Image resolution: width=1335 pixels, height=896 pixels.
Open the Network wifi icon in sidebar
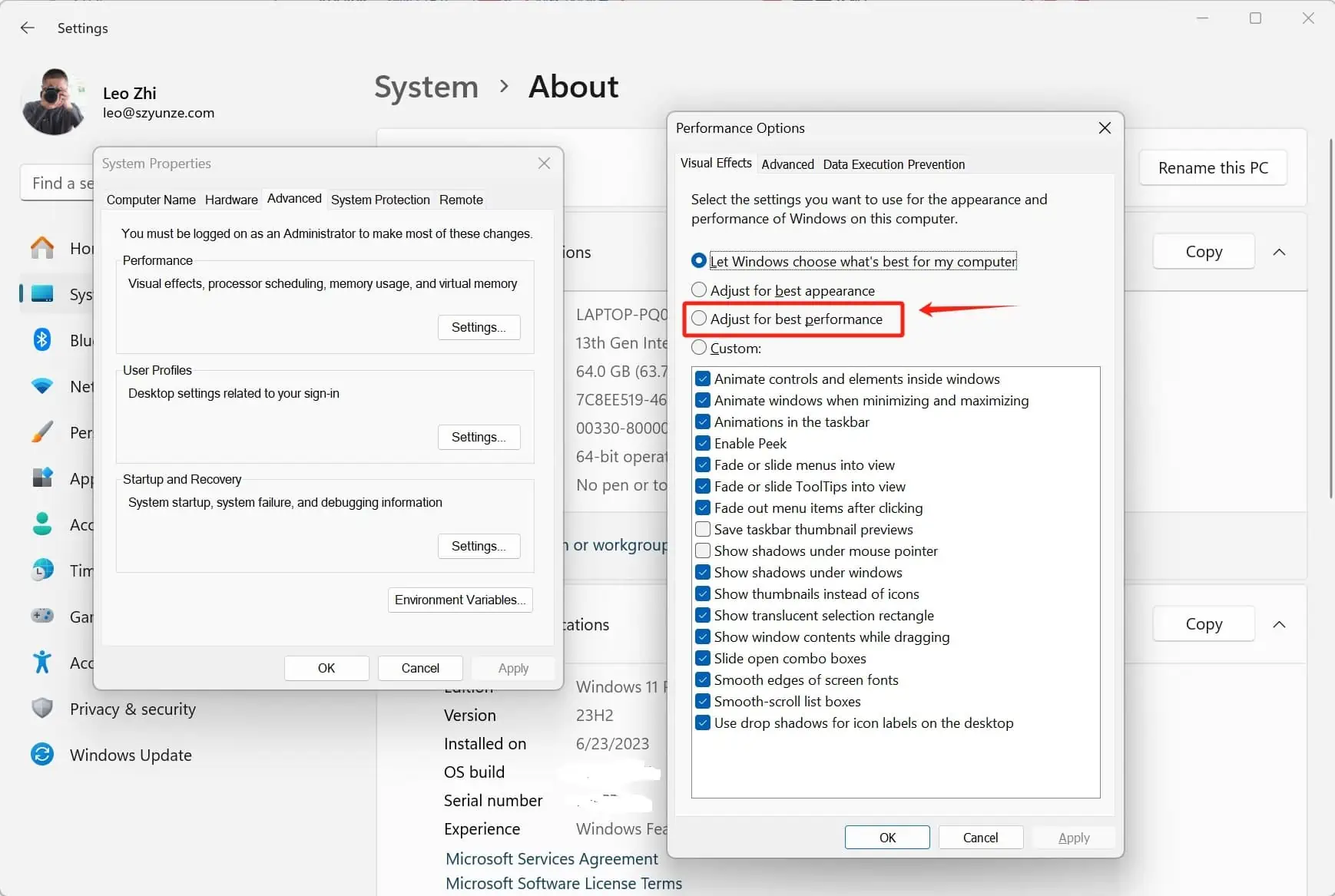42,386
